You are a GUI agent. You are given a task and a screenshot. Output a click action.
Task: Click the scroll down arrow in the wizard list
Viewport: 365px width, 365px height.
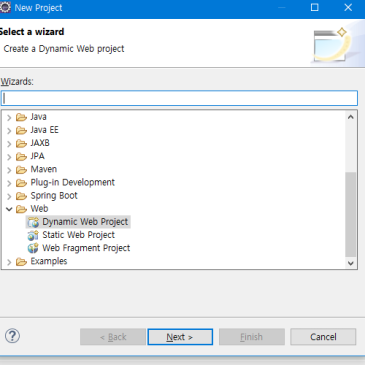tap(350, 263)
